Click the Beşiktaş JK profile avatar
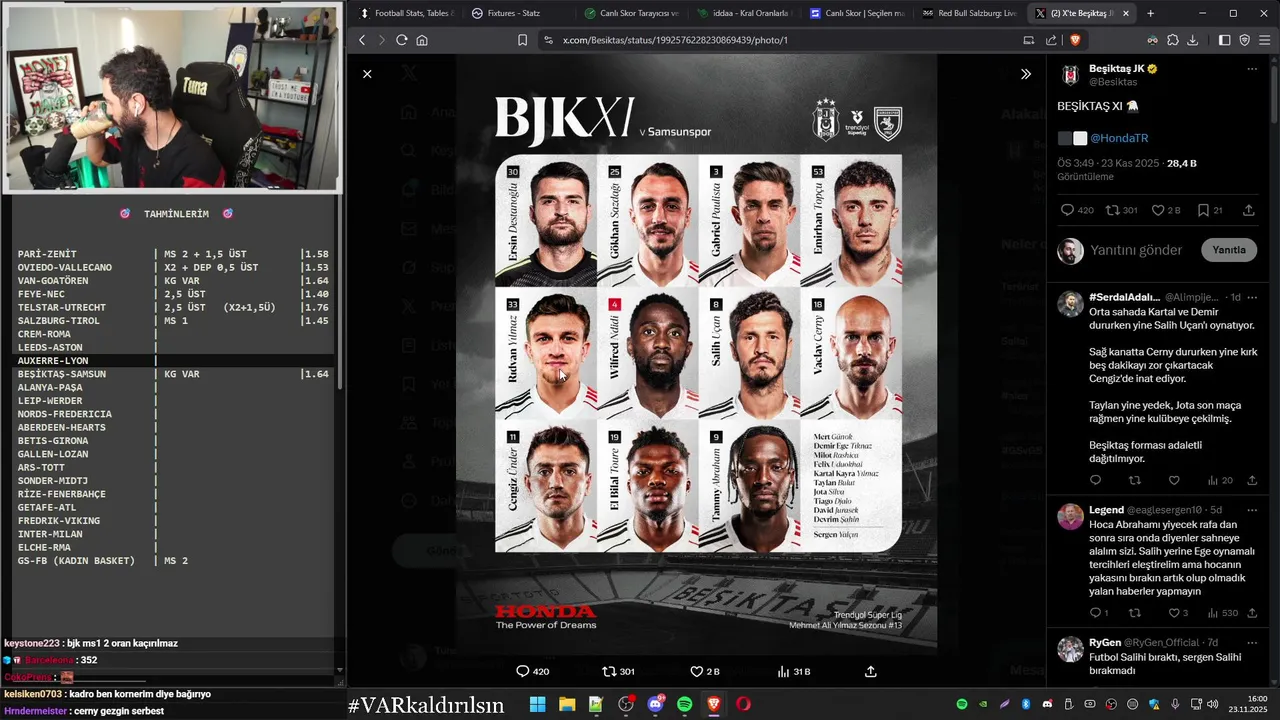Screen dimensions: 1280x720 (1070, 75)
